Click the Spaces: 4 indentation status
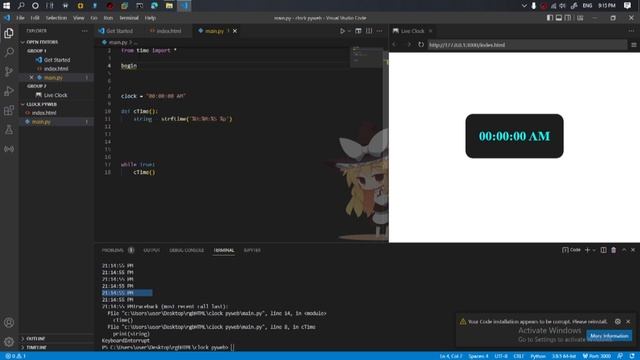 (478, 356)
